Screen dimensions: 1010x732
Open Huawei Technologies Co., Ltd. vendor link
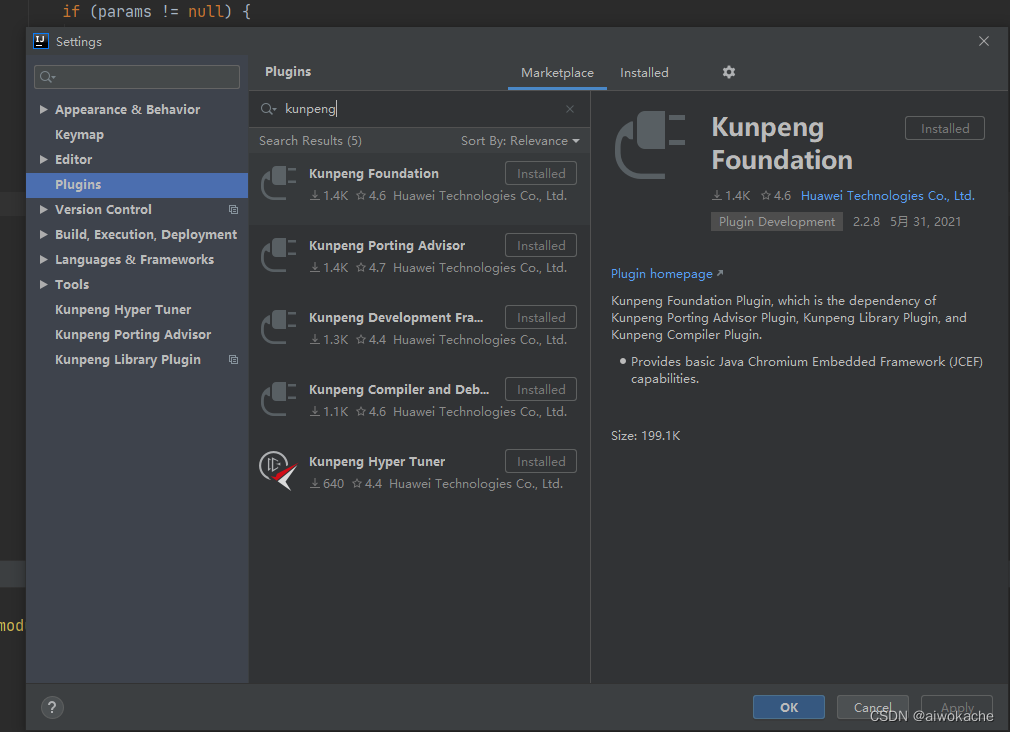(888, 196)
